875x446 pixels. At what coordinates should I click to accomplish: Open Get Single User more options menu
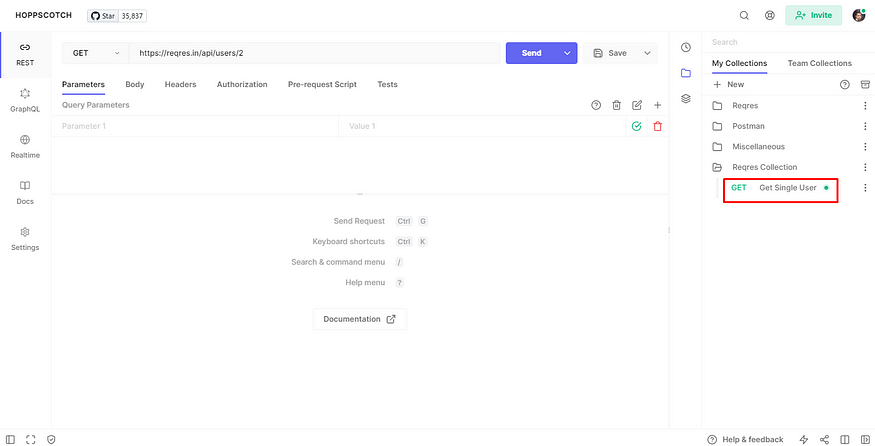point(865,188)
